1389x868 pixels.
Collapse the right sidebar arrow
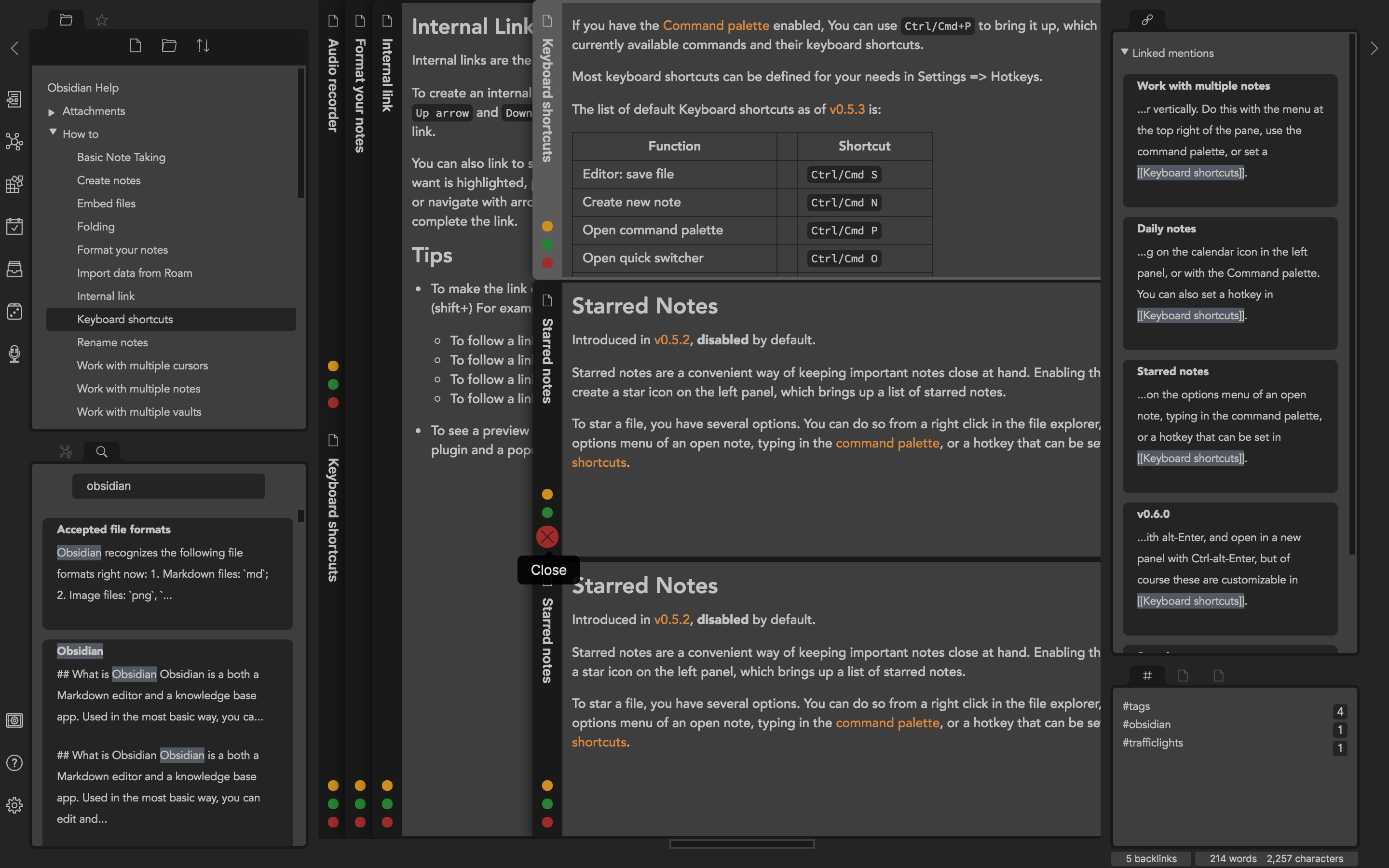coord(1374,48)
